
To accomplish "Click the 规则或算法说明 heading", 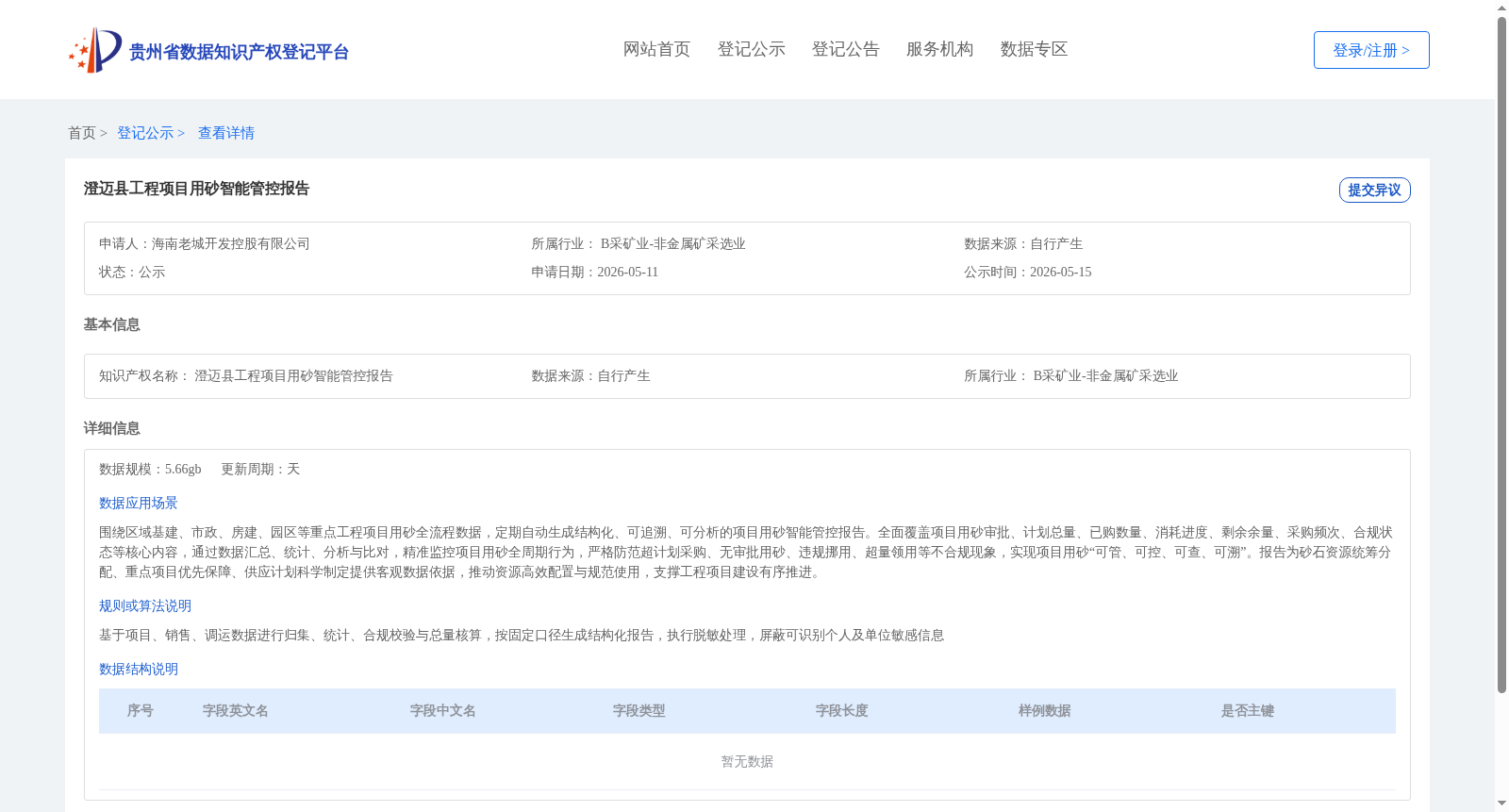I will click(x=145, y=605).
